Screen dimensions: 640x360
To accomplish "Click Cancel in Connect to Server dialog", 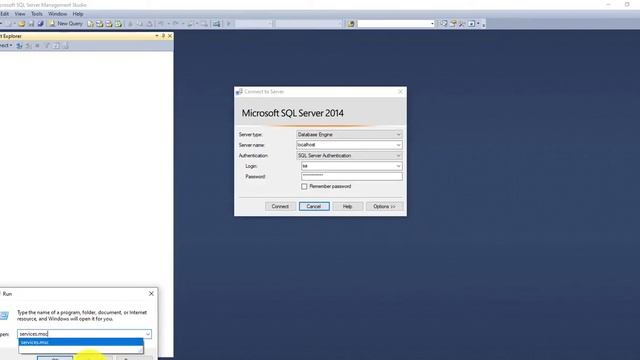I will pyautogui.click(x=314, y=207).
